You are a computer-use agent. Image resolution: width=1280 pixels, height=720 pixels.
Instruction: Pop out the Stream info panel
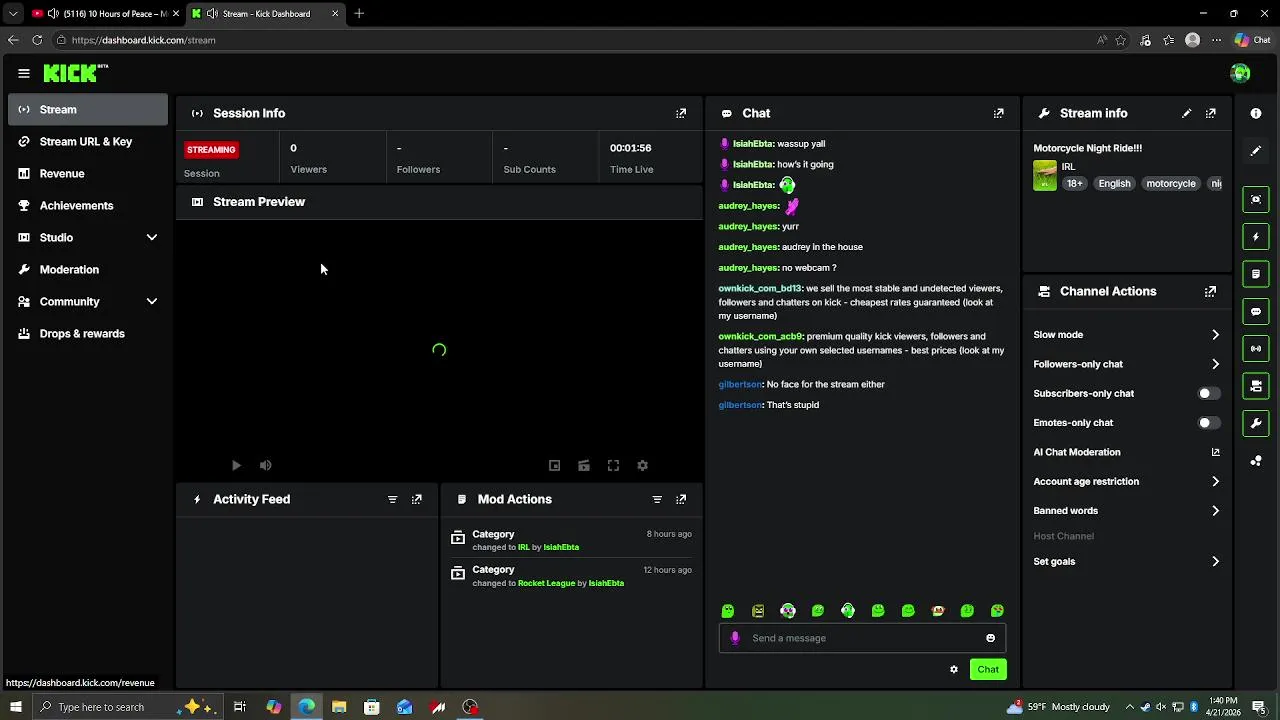(1211, 114)
